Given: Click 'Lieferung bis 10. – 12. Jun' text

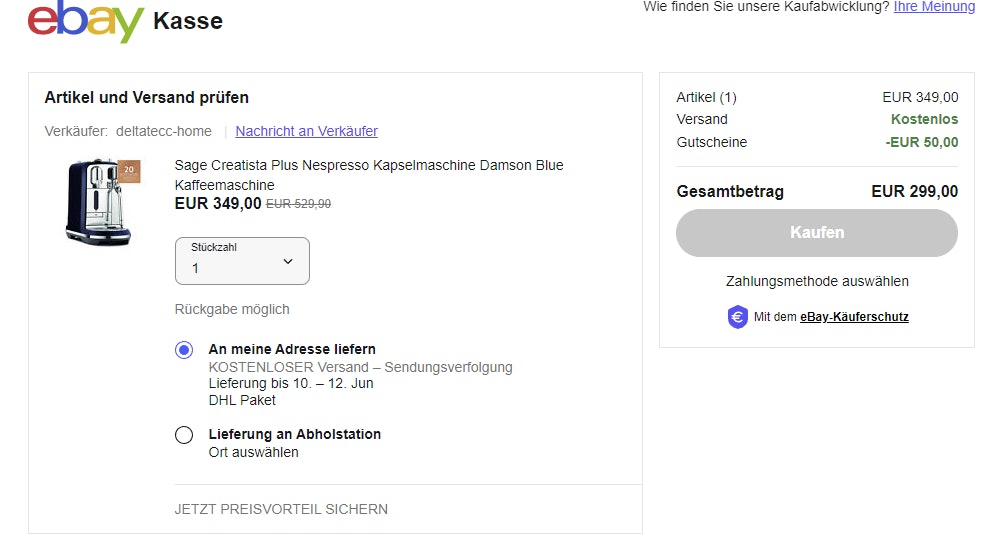Looking at the screenshot, I should coord(291,384).
